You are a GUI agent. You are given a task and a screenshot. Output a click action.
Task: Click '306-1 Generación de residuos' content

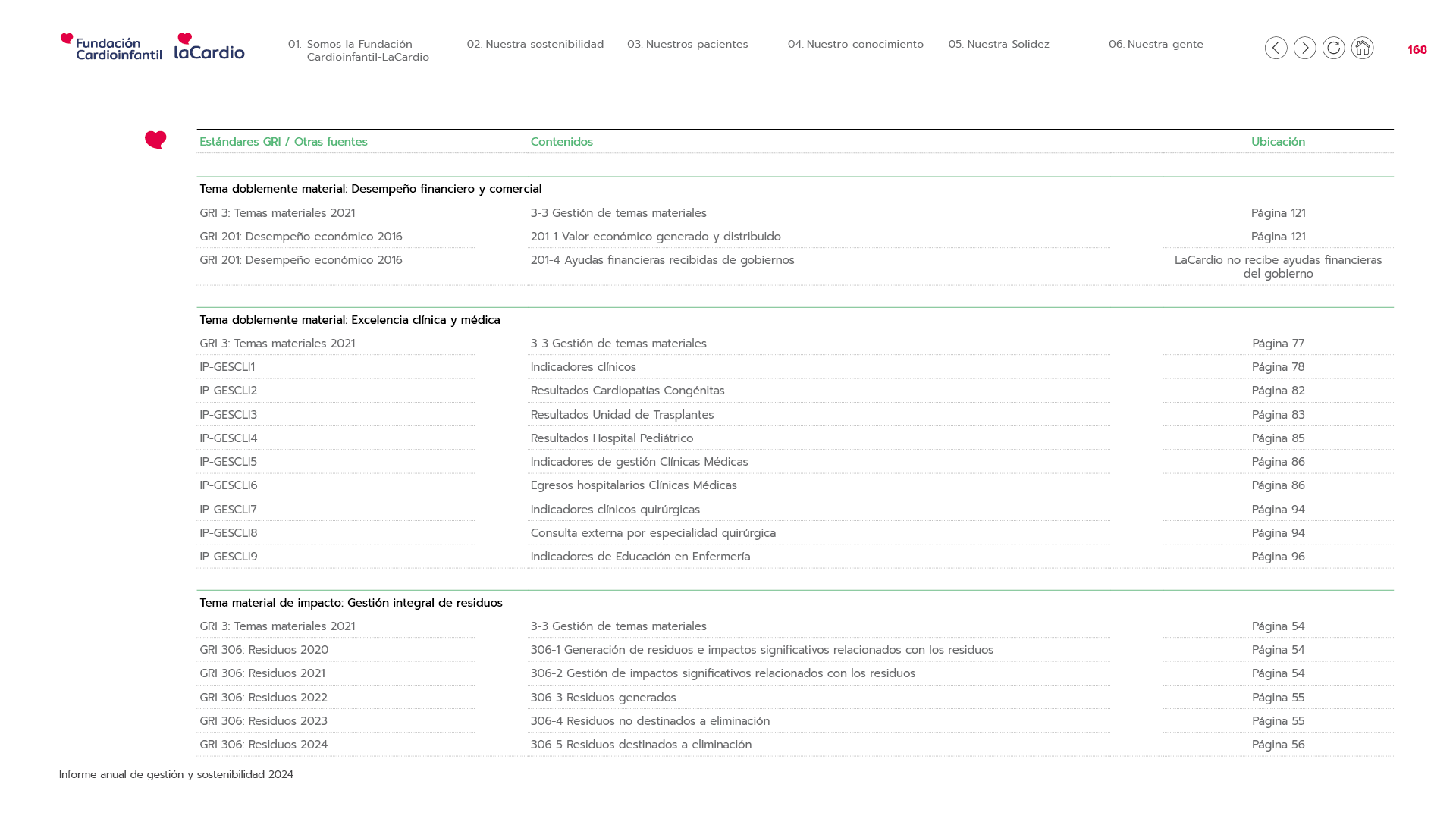761,650
